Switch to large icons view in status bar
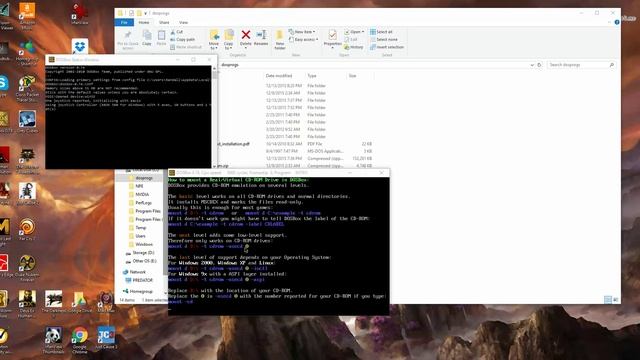This screenshot has height=360, width=640. [x=616, y=300]
